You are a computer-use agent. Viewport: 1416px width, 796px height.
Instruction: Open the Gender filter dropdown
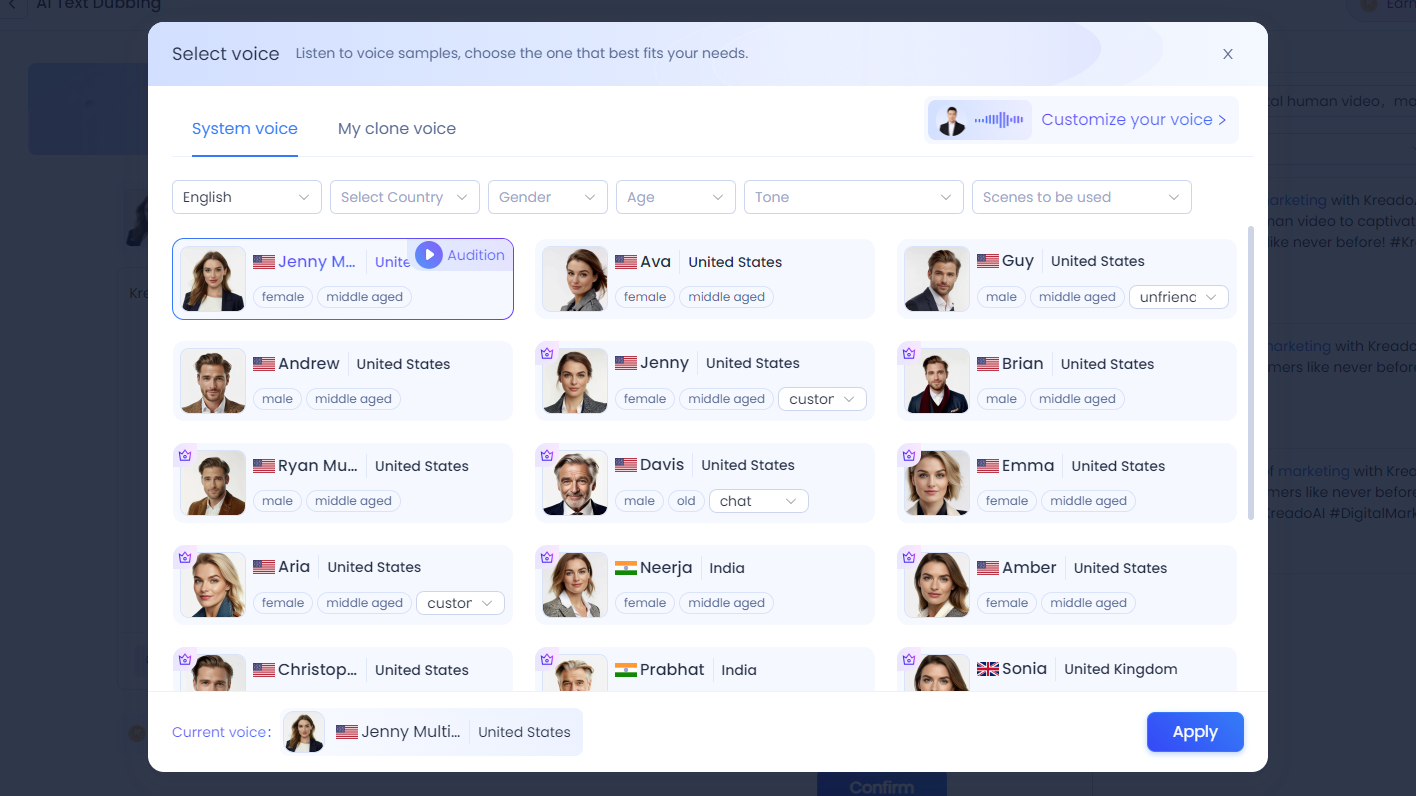[547, 197]
